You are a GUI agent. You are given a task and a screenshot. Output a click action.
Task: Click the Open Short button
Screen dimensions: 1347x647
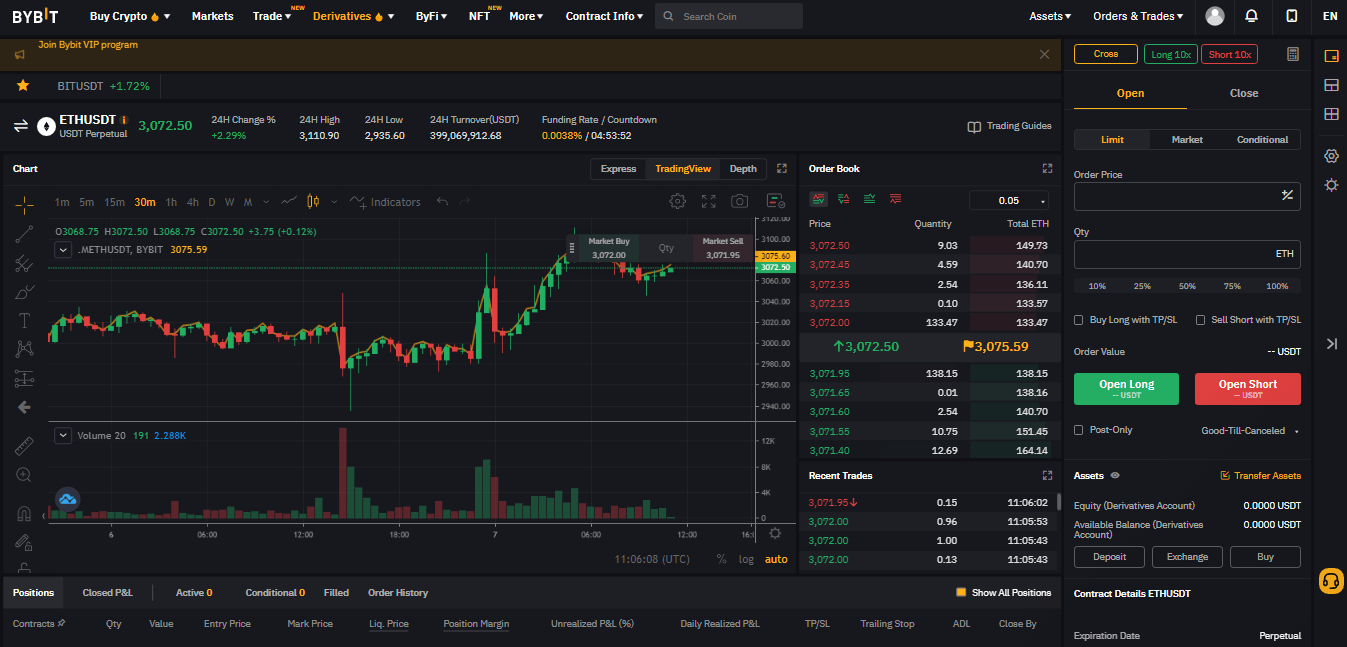tap(1248, 389)
